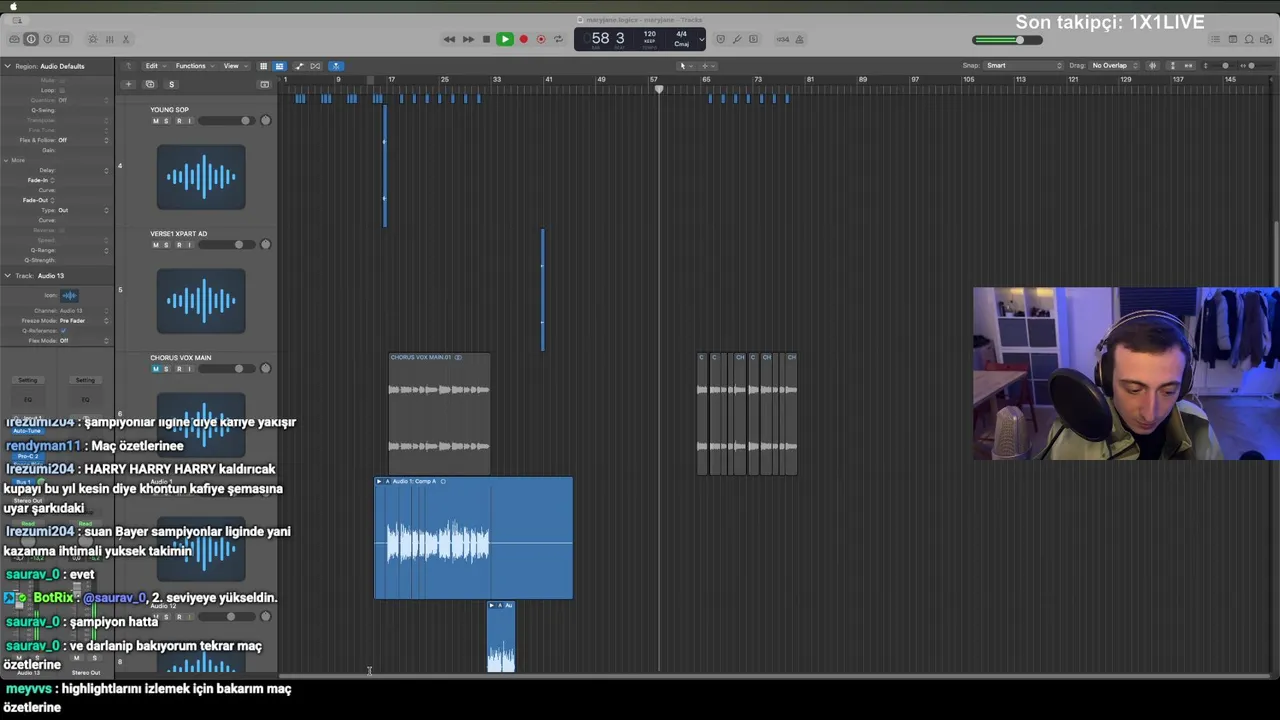Open the Drag dropdown set to No Overlap
The height and width of the screenshot is (720, 1280).
(x=1114, y=66)
